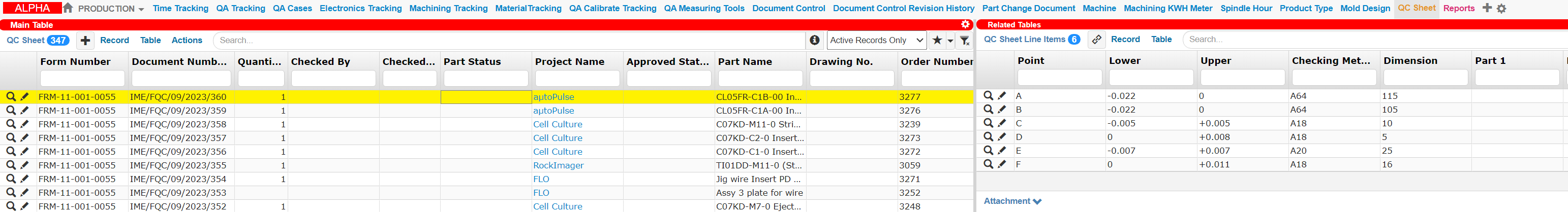Open the Main Table settings gear
Viewport: 1568px width, 212px height.
(x=965, y=24)
